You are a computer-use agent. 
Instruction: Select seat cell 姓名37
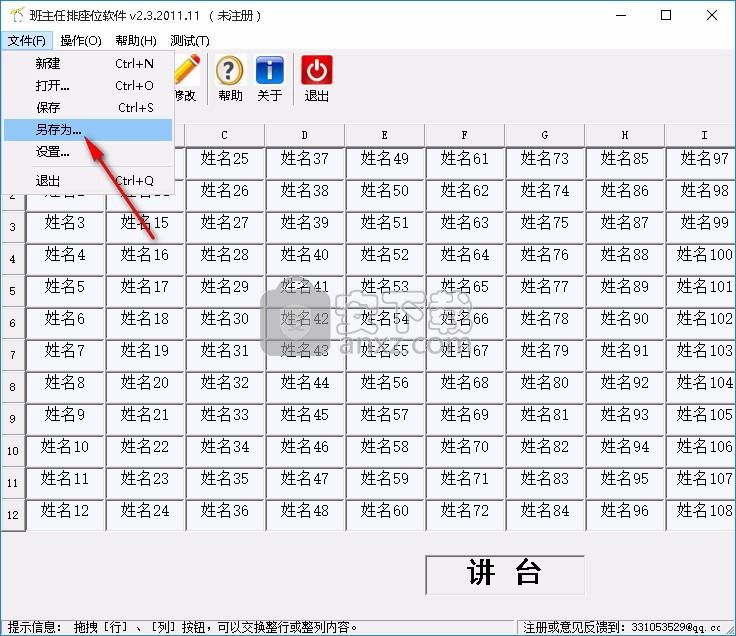point(305,163)
